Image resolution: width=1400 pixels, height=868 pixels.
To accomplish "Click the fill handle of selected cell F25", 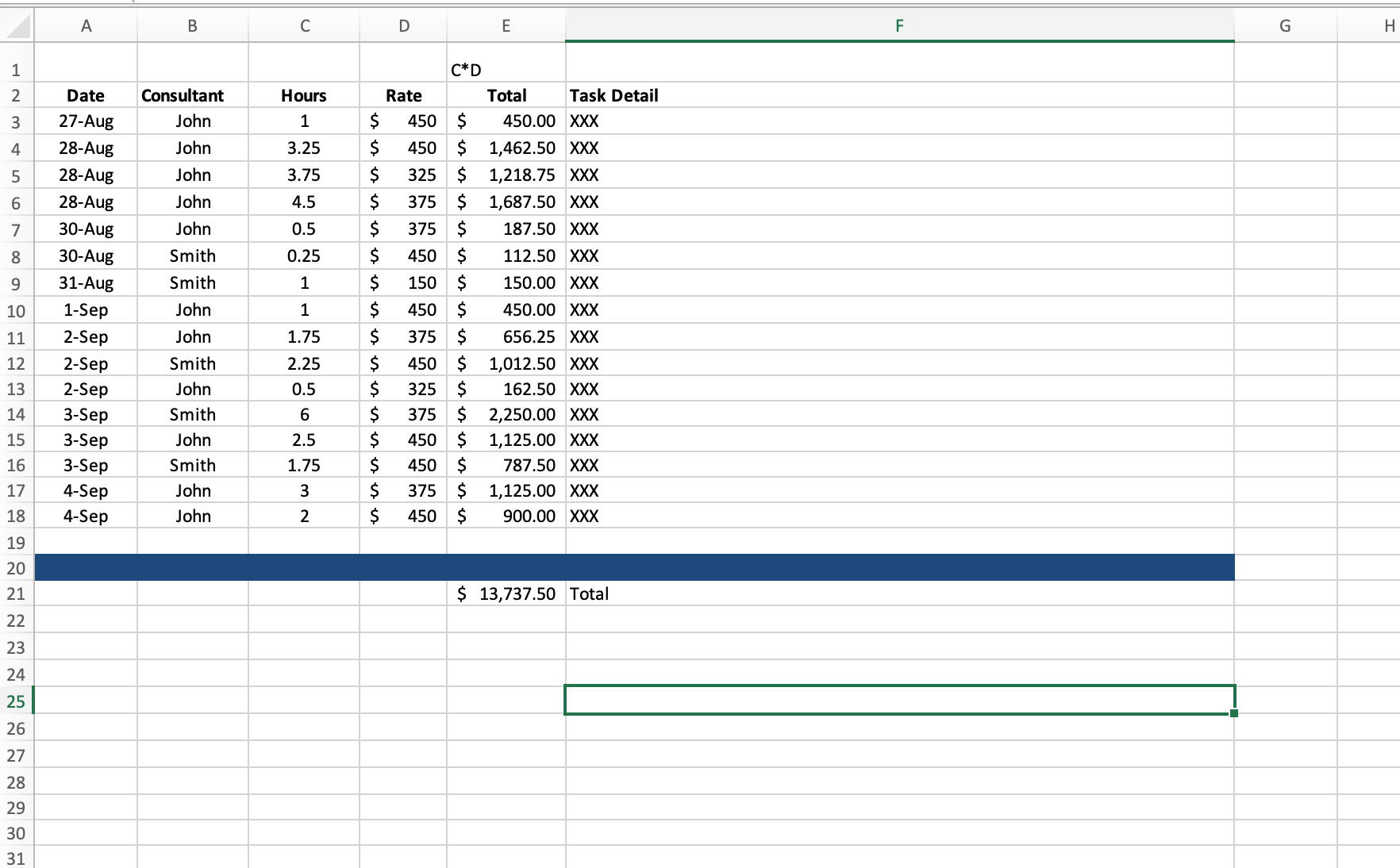I will [1233, 713].
